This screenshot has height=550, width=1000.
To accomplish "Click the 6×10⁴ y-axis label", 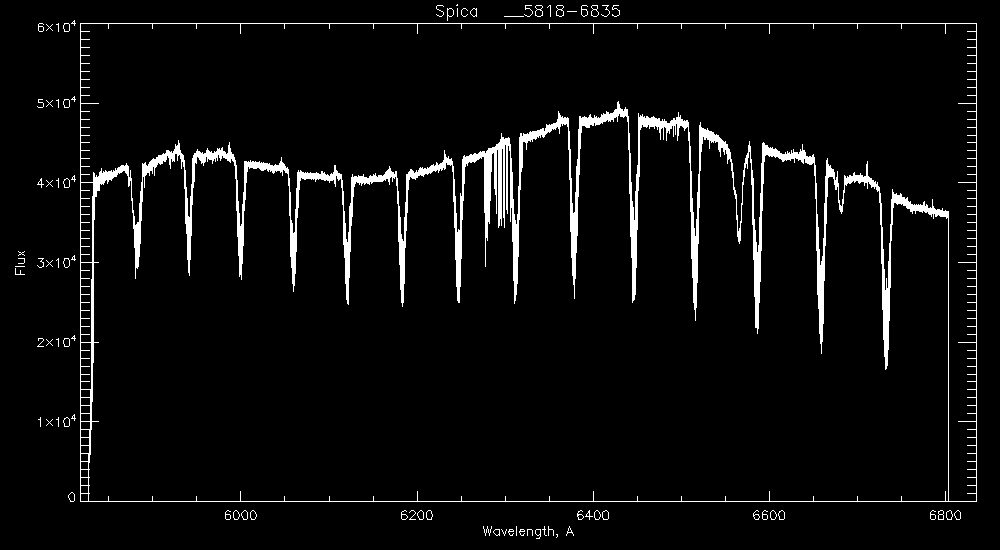I will [56, 26].
